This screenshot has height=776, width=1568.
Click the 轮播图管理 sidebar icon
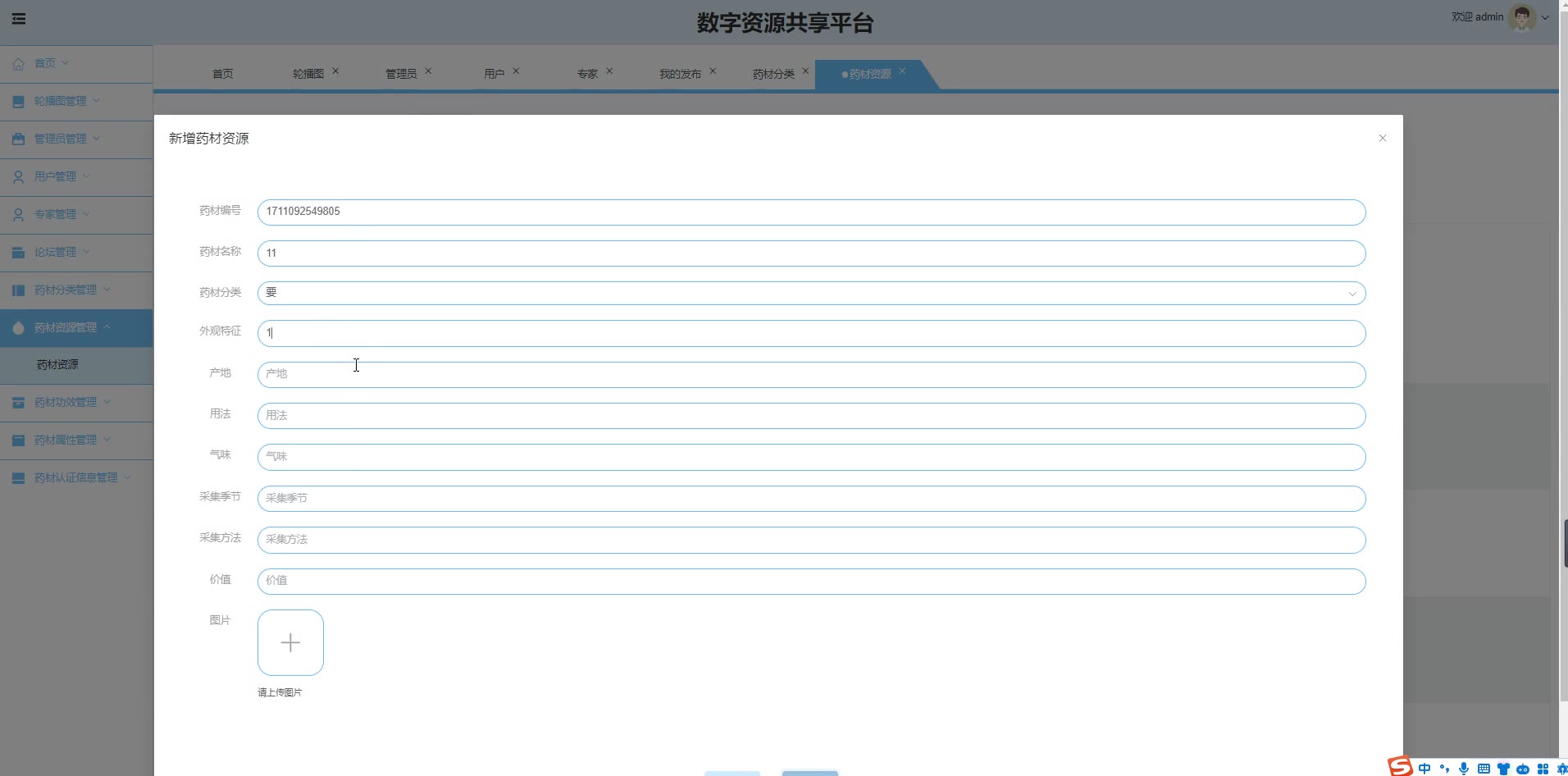(x=18, y=101)
